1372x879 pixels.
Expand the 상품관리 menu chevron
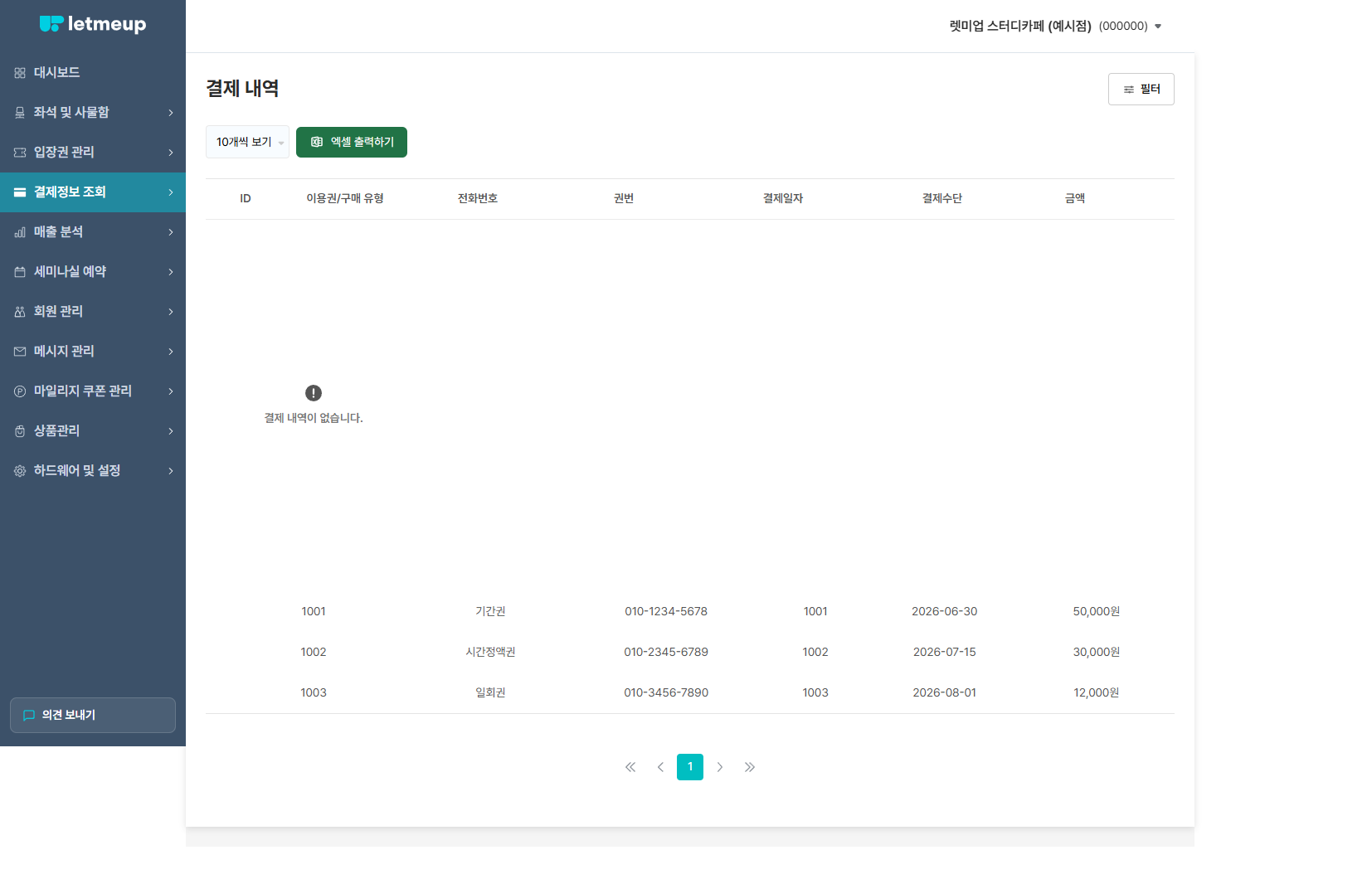(x=171, y=431)
